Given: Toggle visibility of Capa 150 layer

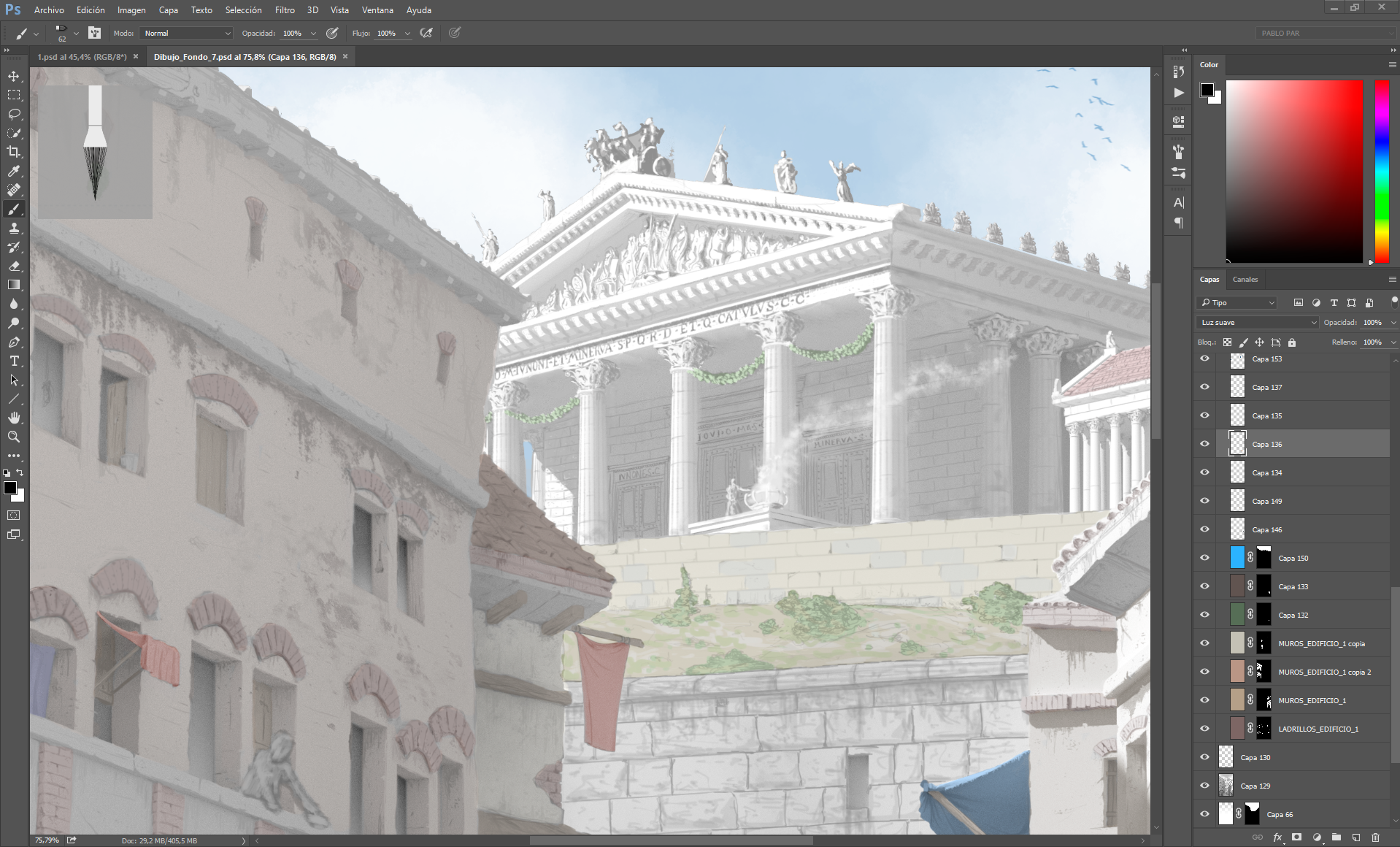Looking at the screenshot, I should [1204, 558].
